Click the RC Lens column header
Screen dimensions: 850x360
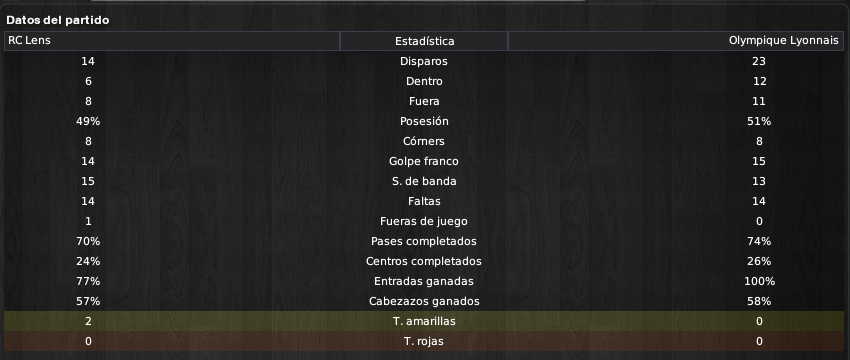coord(172,41)
